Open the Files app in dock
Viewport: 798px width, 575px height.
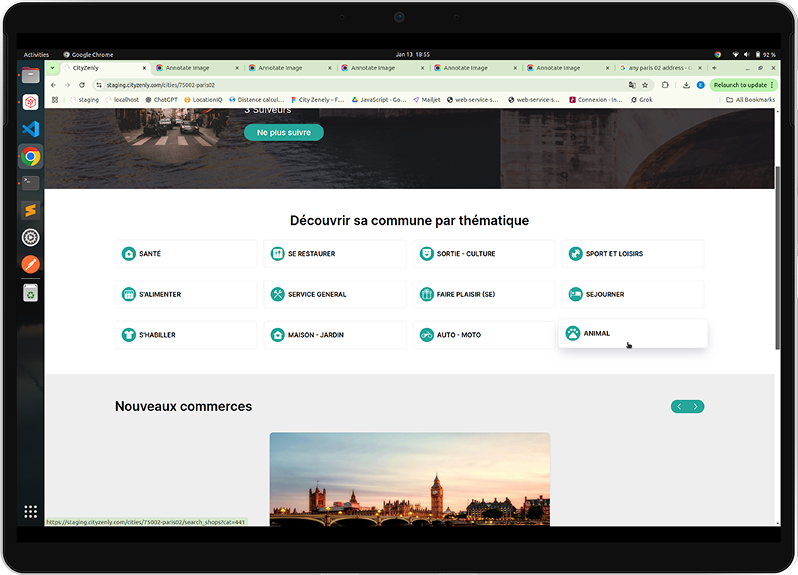pos(31,76)
